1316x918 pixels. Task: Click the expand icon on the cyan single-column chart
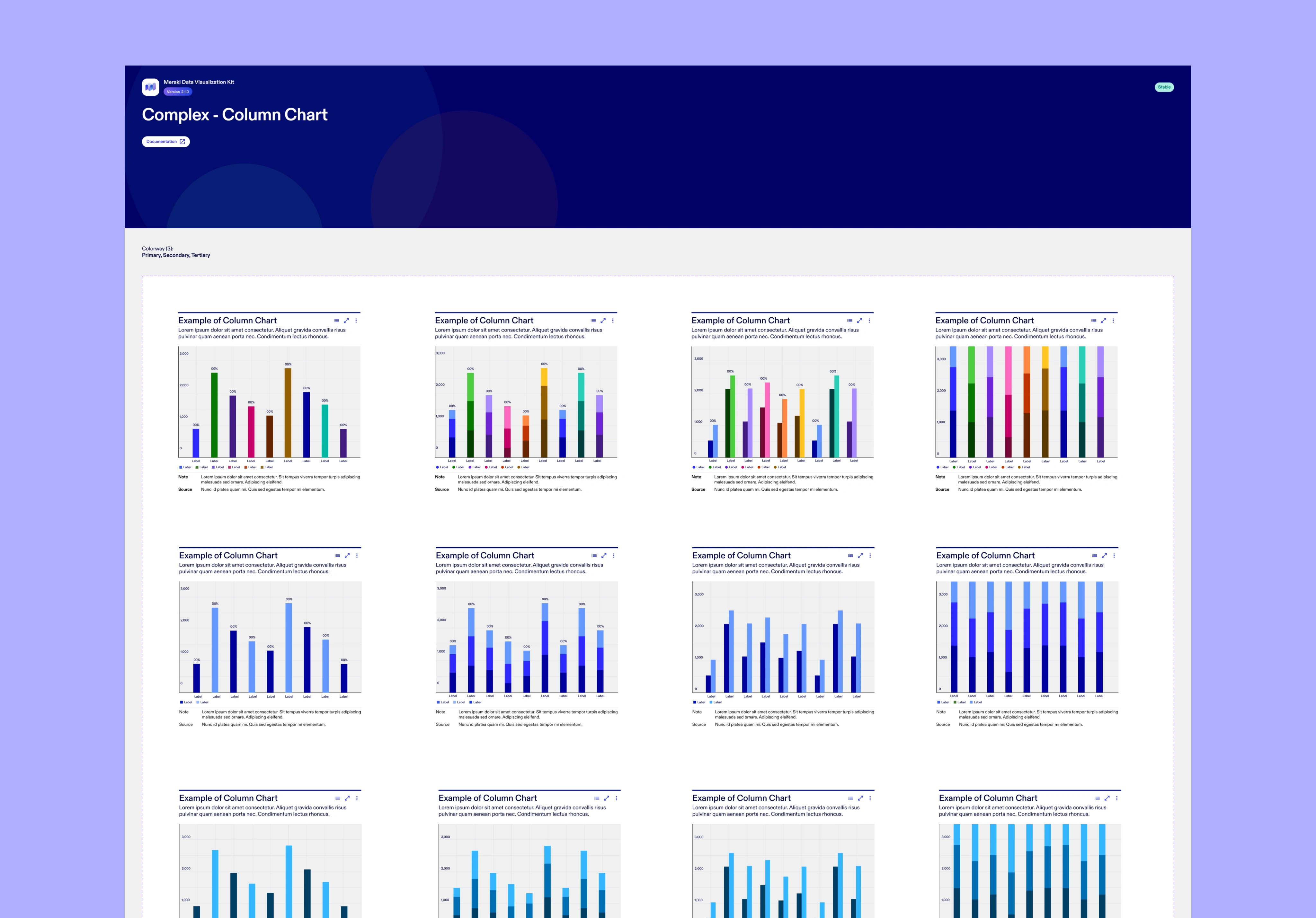point(347,798)
